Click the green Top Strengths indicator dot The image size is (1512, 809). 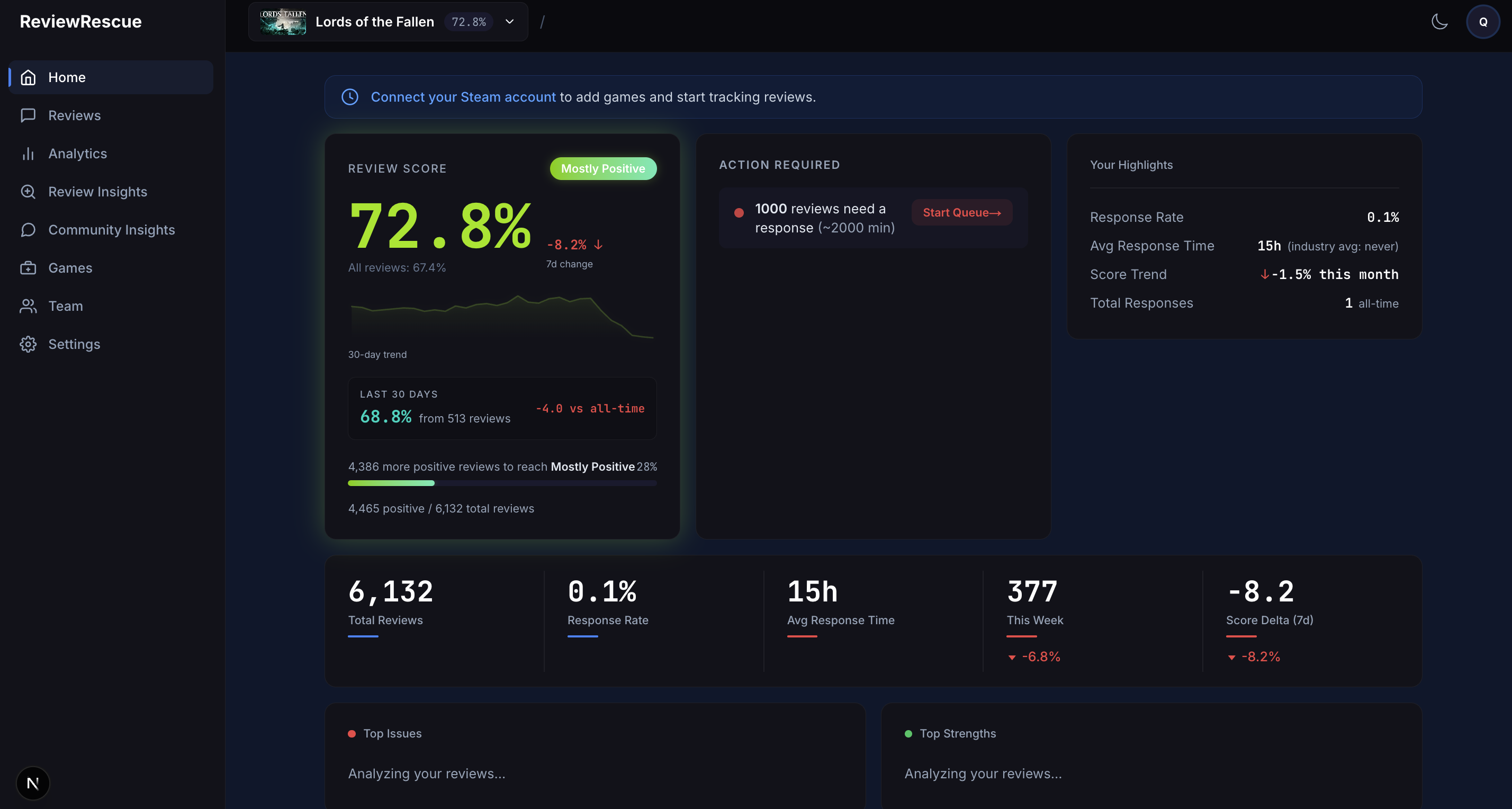point(908,733)
